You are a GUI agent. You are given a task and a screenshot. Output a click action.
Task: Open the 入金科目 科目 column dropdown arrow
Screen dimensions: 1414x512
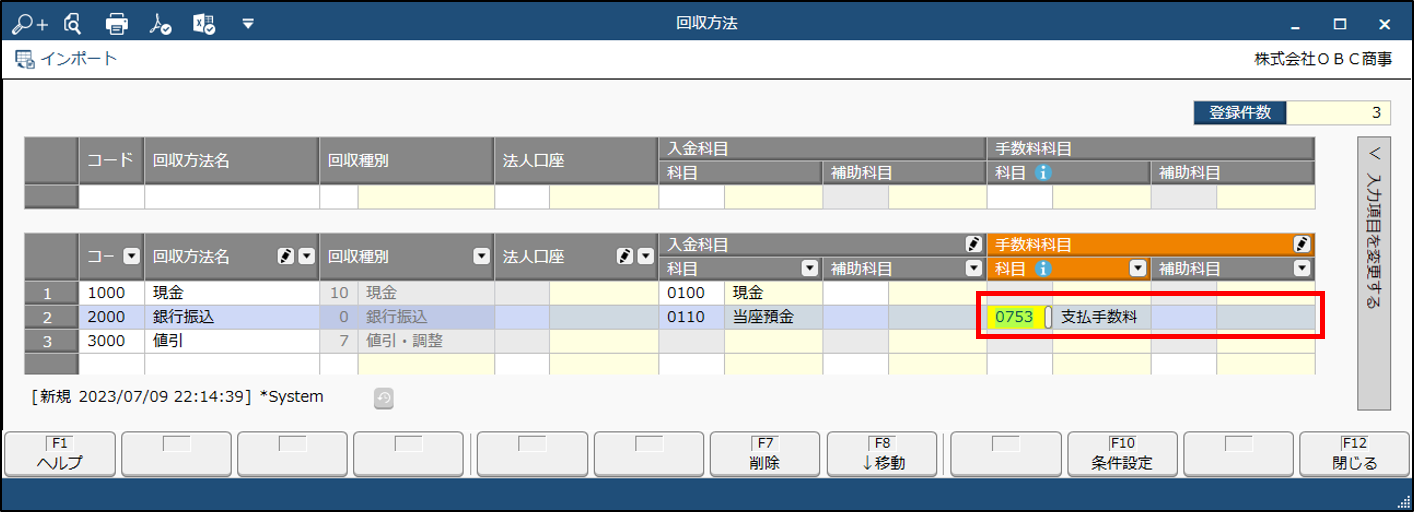click(x=809, y=268)
